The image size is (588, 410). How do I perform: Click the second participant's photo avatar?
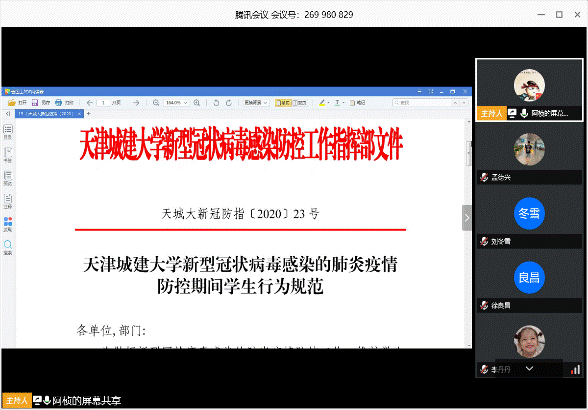click(529, 149)
